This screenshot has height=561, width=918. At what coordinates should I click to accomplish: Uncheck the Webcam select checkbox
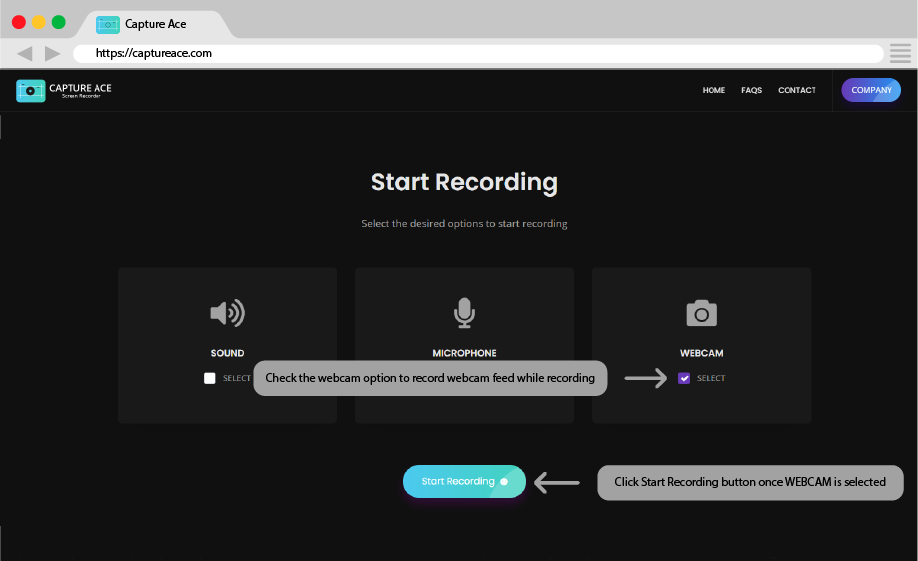point(684,378)
